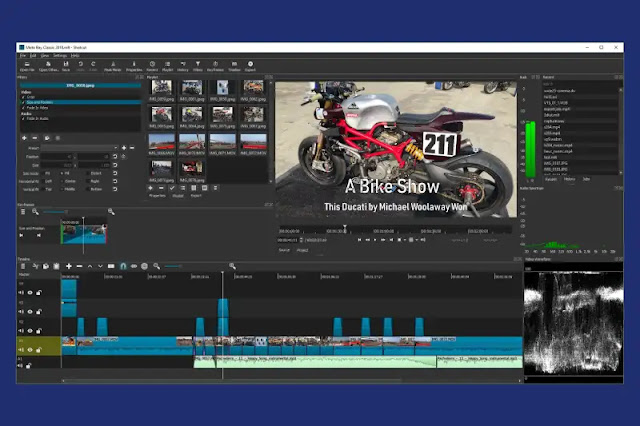Skip to start of the player

(360, 240)
